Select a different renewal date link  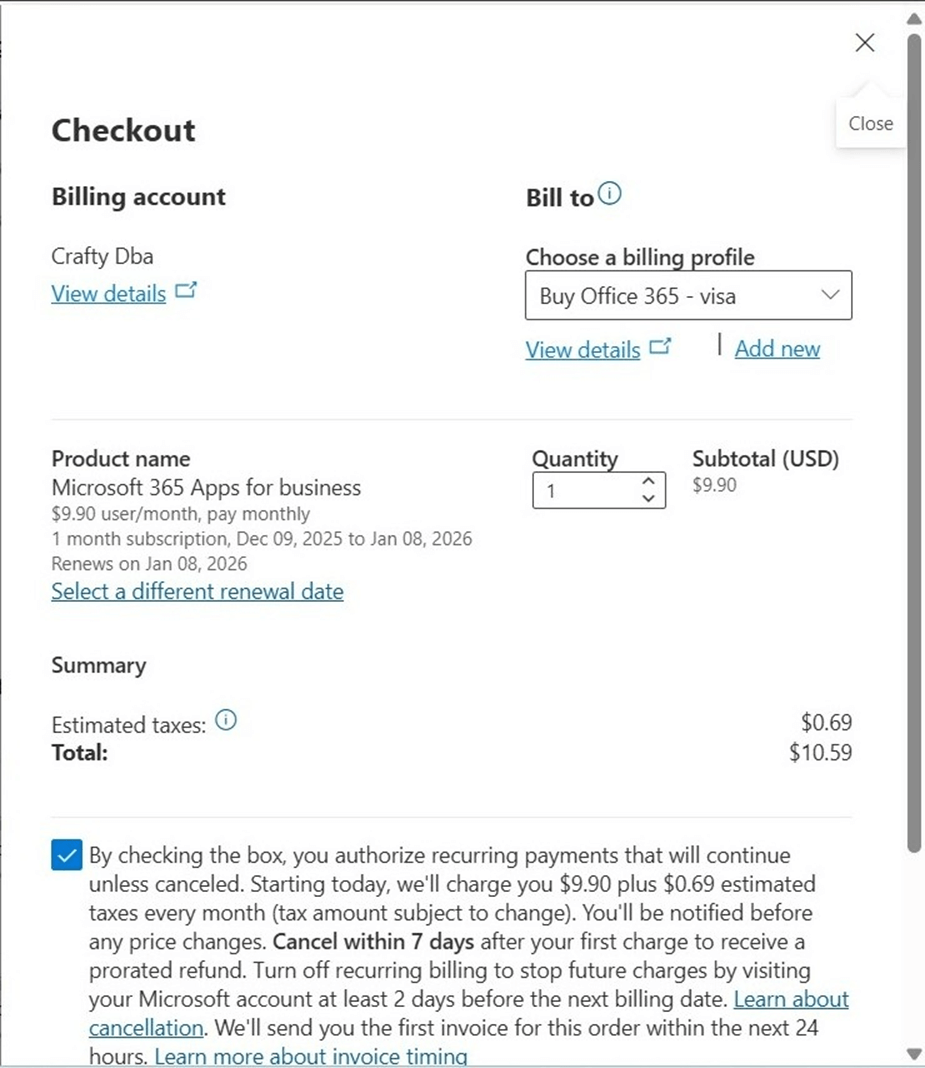click(197, 591)
